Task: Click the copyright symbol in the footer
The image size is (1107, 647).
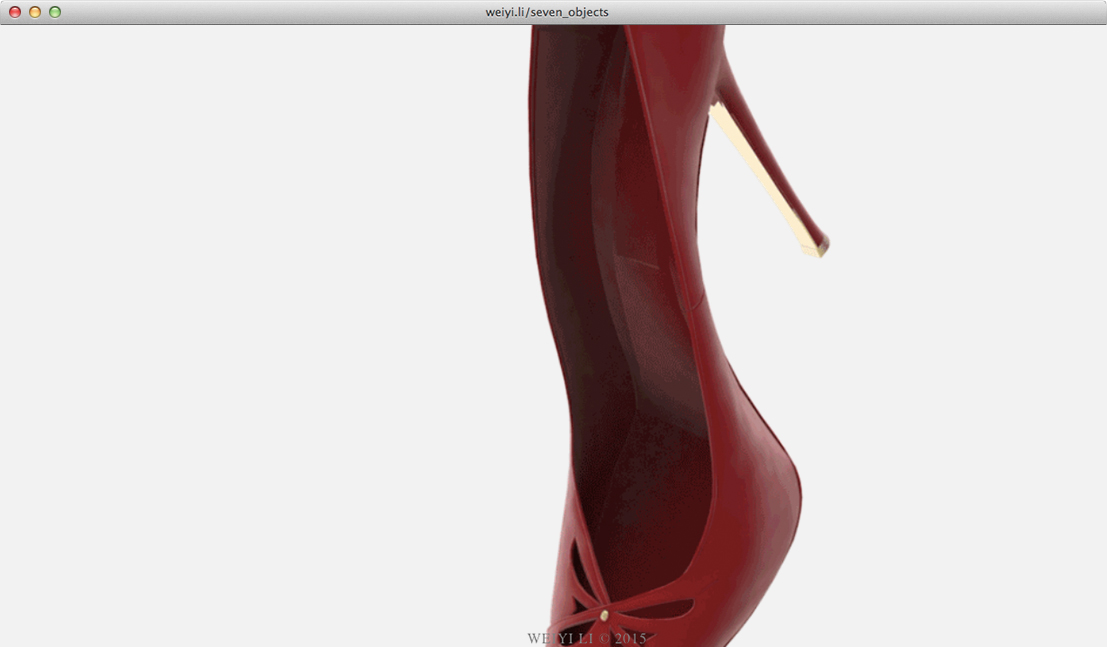Action: pyautogui.click(x=604, y=638)
